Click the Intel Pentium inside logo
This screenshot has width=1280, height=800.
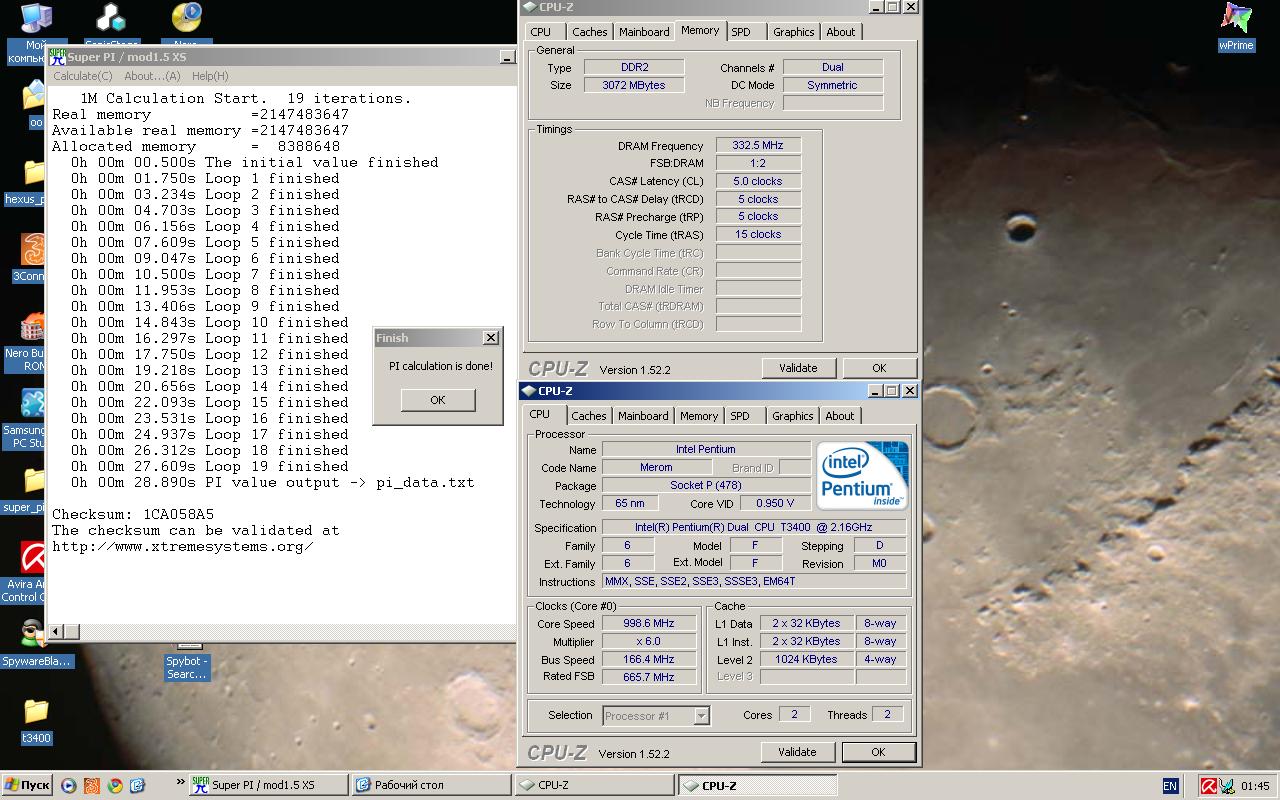click(863, 475)
